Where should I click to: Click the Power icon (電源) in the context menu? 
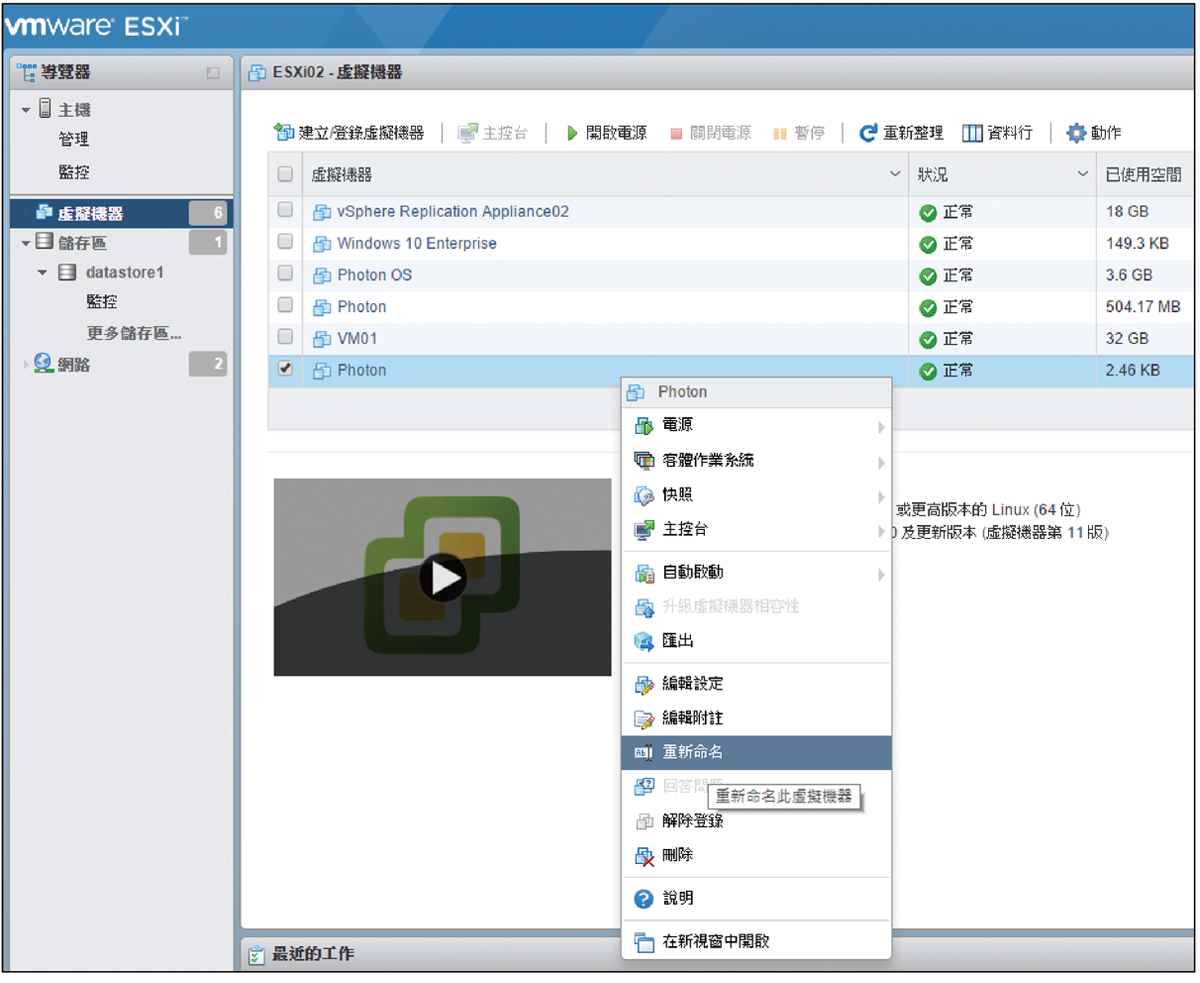tap(644, 427)
